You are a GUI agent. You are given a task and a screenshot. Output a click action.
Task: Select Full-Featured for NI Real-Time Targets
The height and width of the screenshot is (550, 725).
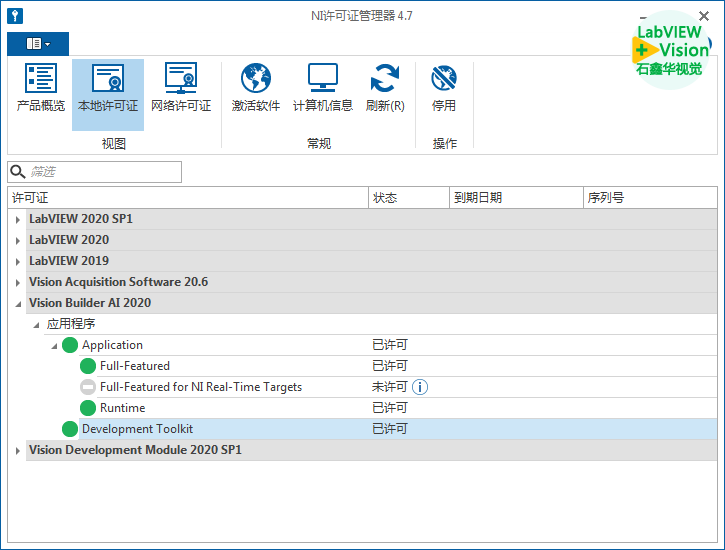(200, 387)
